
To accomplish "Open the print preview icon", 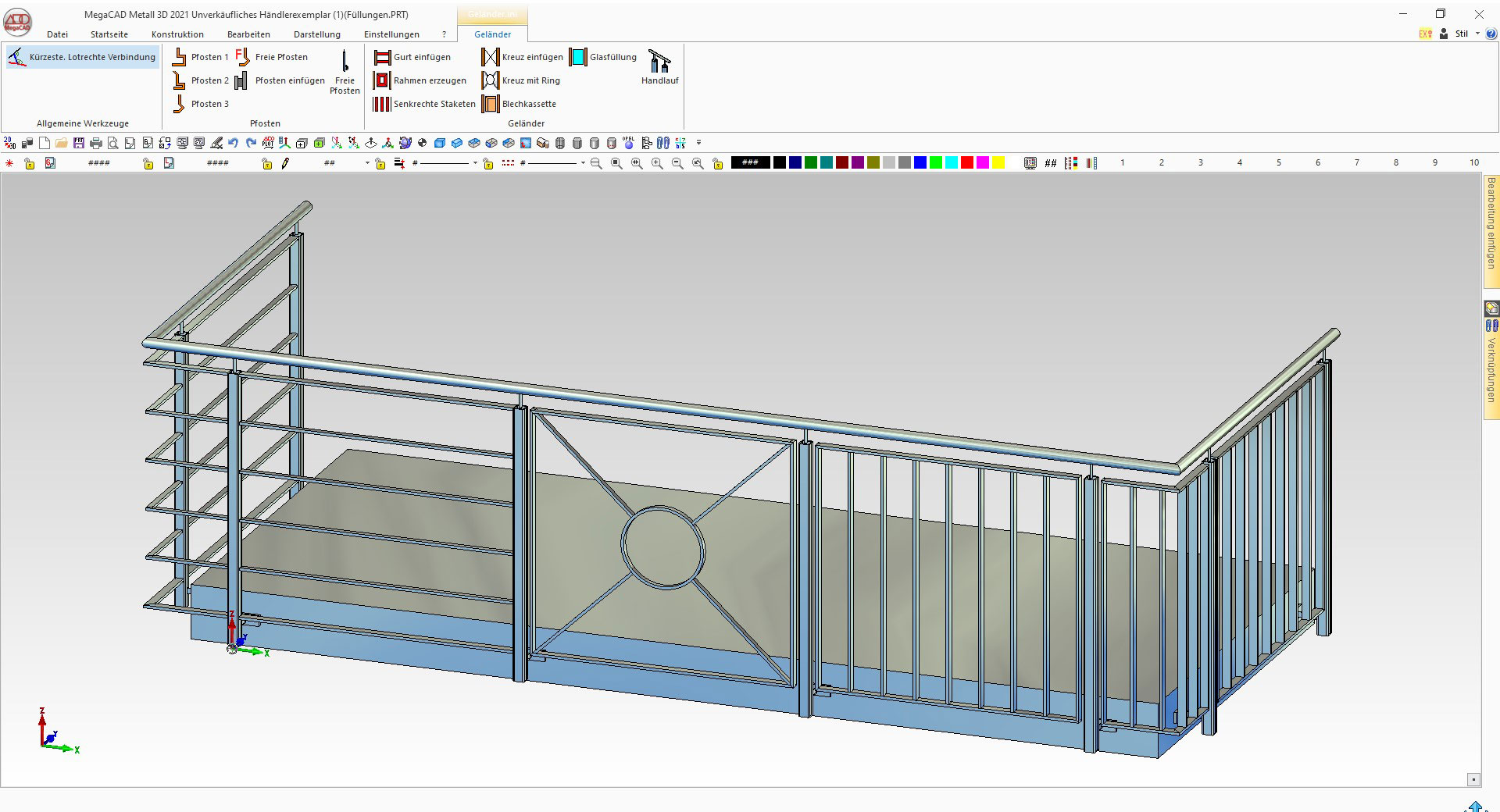I will tap(112, 143).
